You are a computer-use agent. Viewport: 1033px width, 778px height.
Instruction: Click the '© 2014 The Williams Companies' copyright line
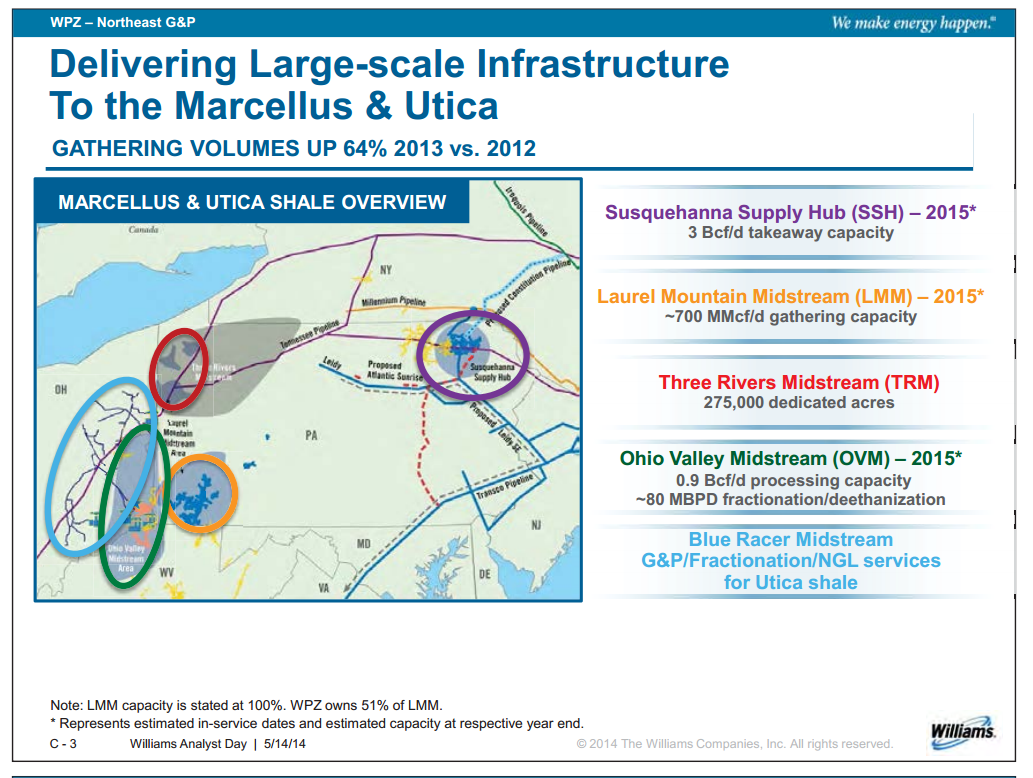click(735, 744)
